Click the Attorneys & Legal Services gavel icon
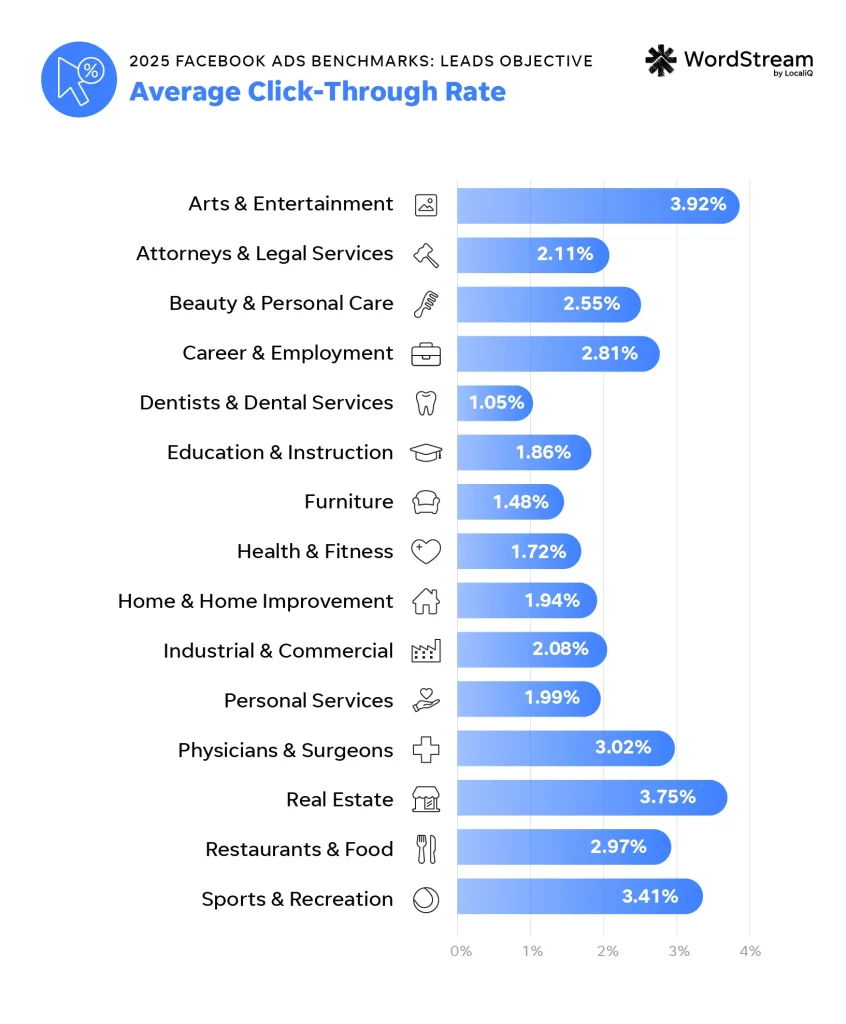This screenshot has width=846, height=1024. [426, 254]
